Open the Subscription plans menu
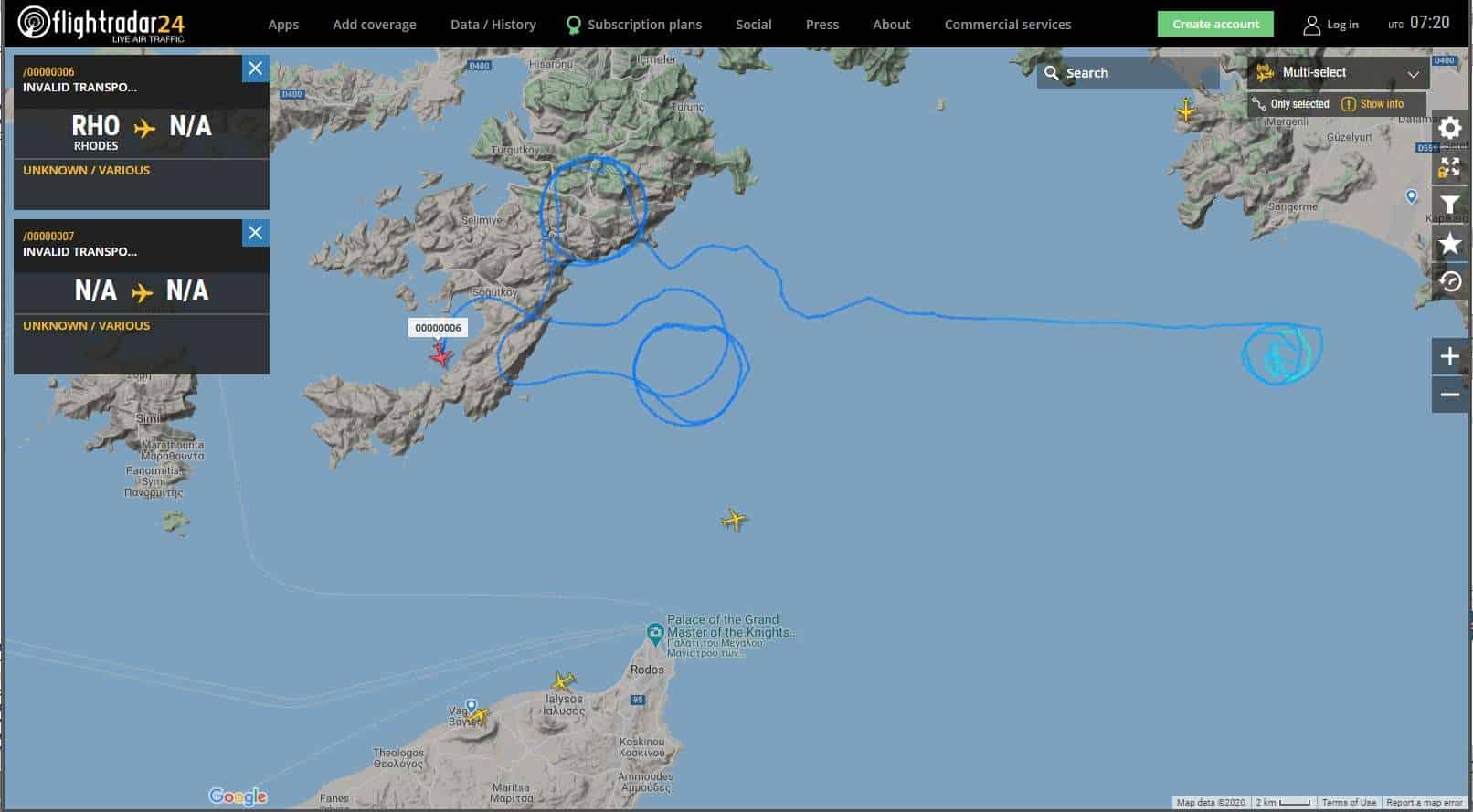1473x812 pixels. point(634,25)
